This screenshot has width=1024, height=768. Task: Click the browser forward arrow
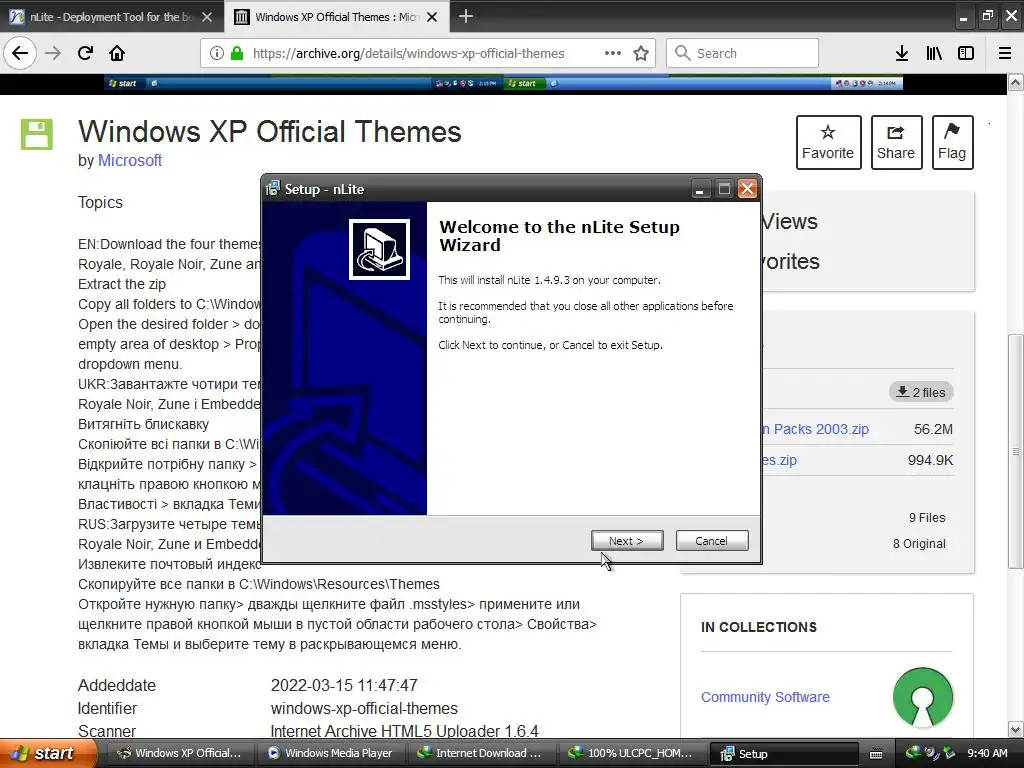tap(53, 54)
